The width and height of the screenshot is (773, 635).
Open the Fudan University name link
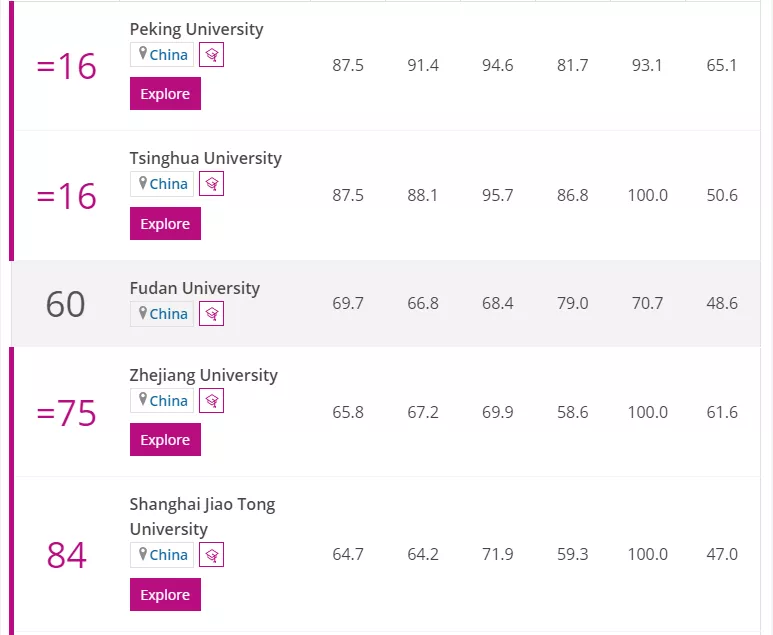tap(195, 288)
